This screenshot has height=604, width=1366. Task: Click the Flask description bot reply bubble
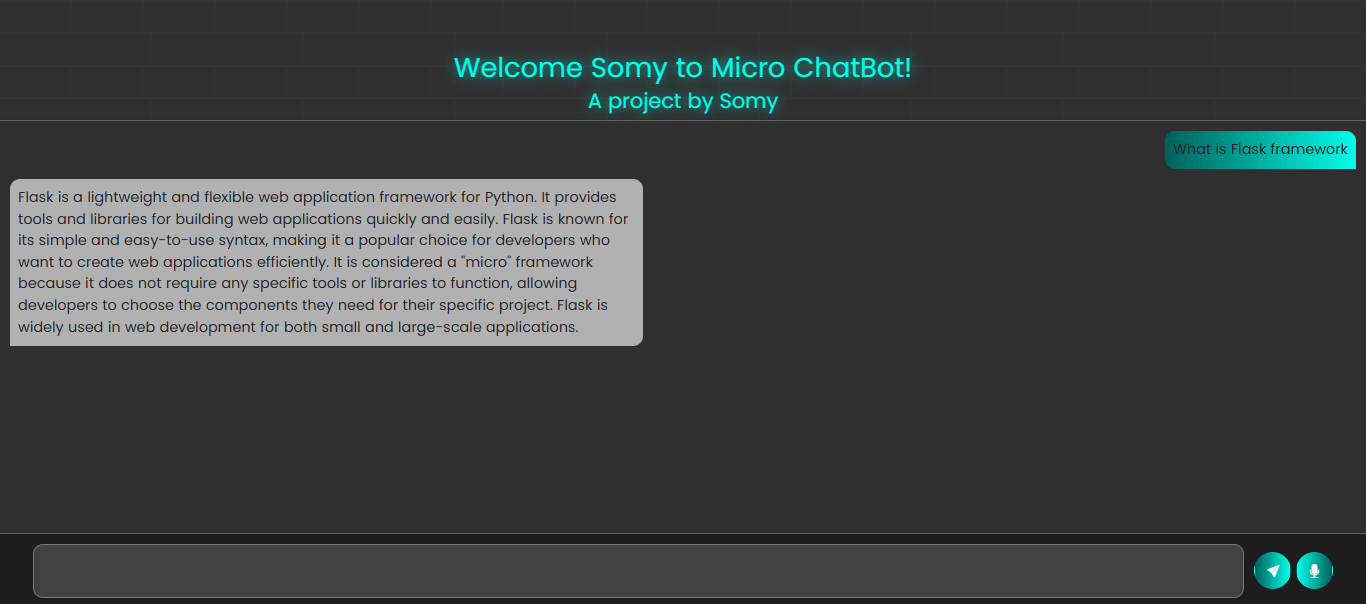[x=326, y=262]
